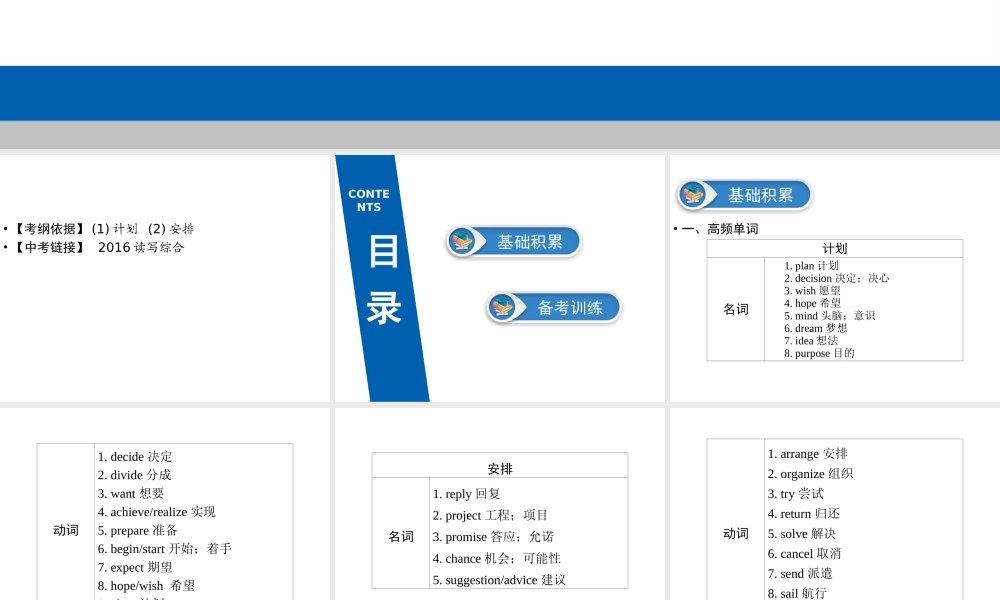Select the row '4. hope 希望'

(812, 303)
